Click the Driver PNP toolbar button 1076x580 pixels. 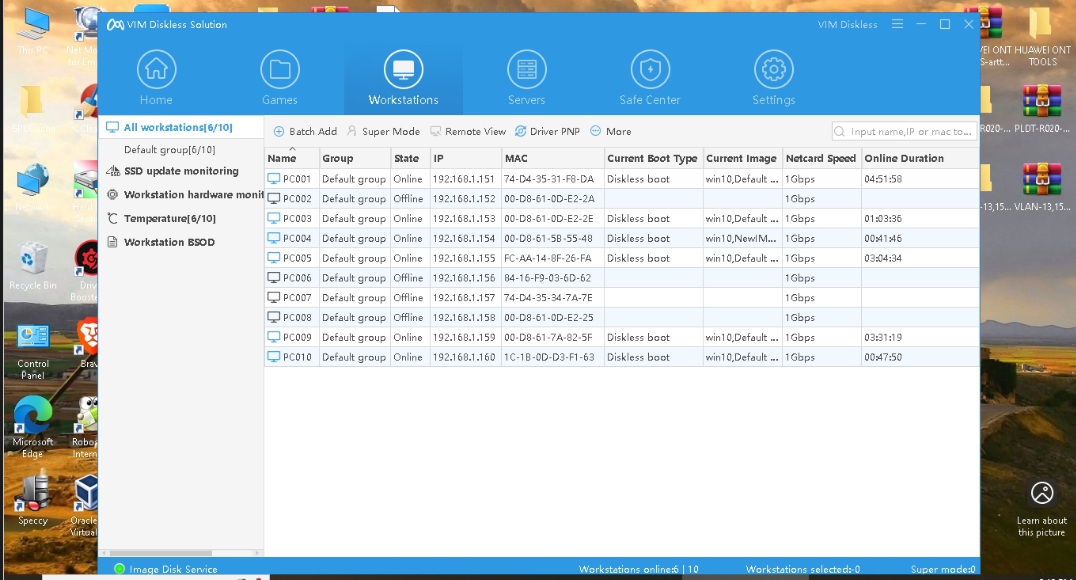coord(547,131)
